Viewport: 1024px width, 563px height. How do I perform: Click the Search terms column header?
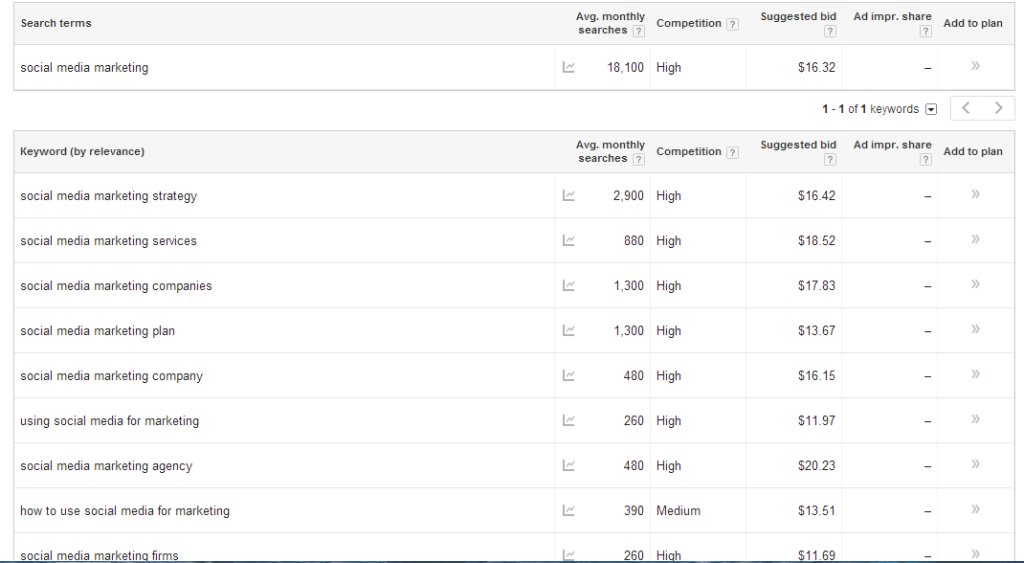tap(56, 24)
